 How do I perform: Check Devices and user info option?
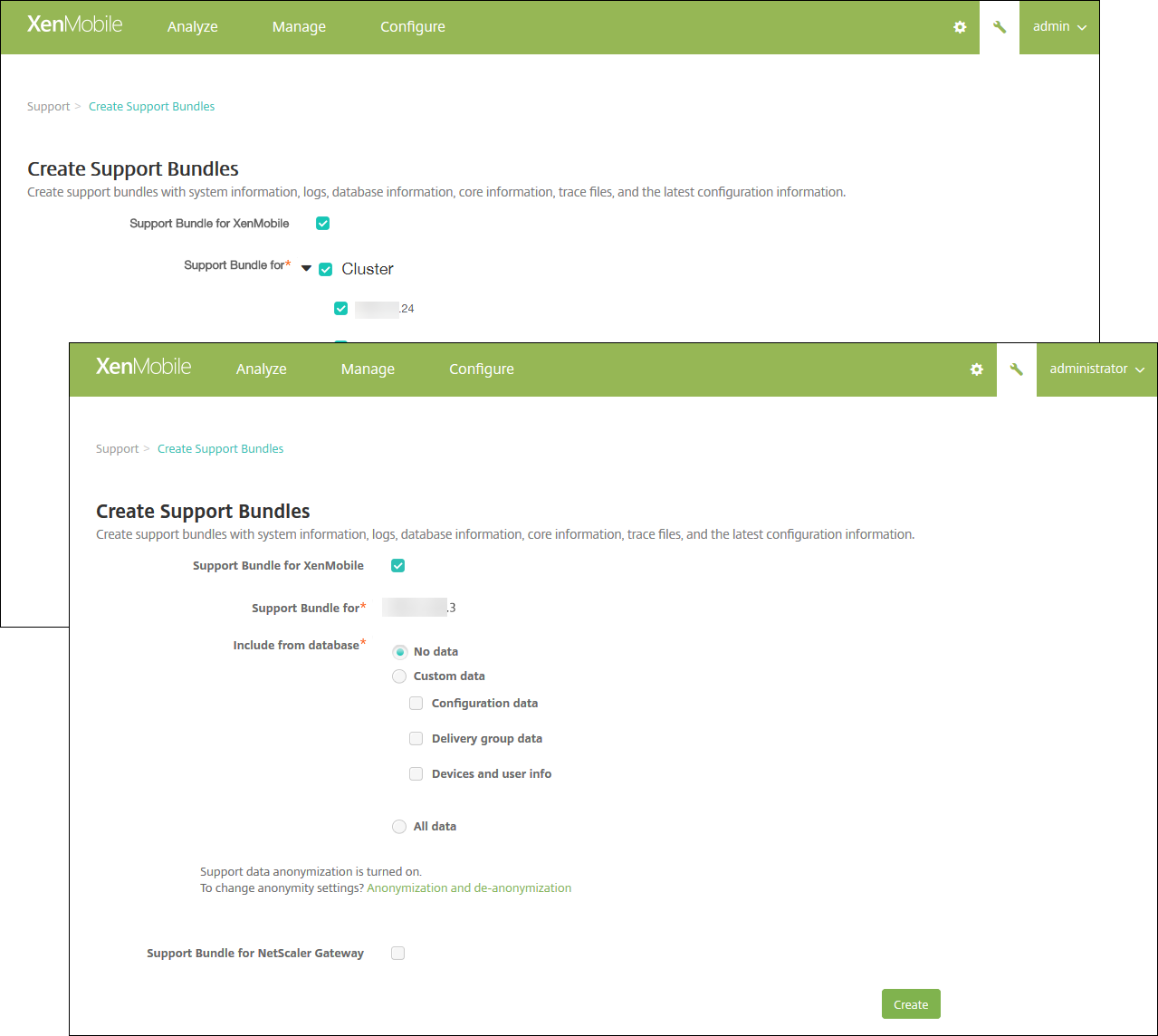[x=416, y=774]
